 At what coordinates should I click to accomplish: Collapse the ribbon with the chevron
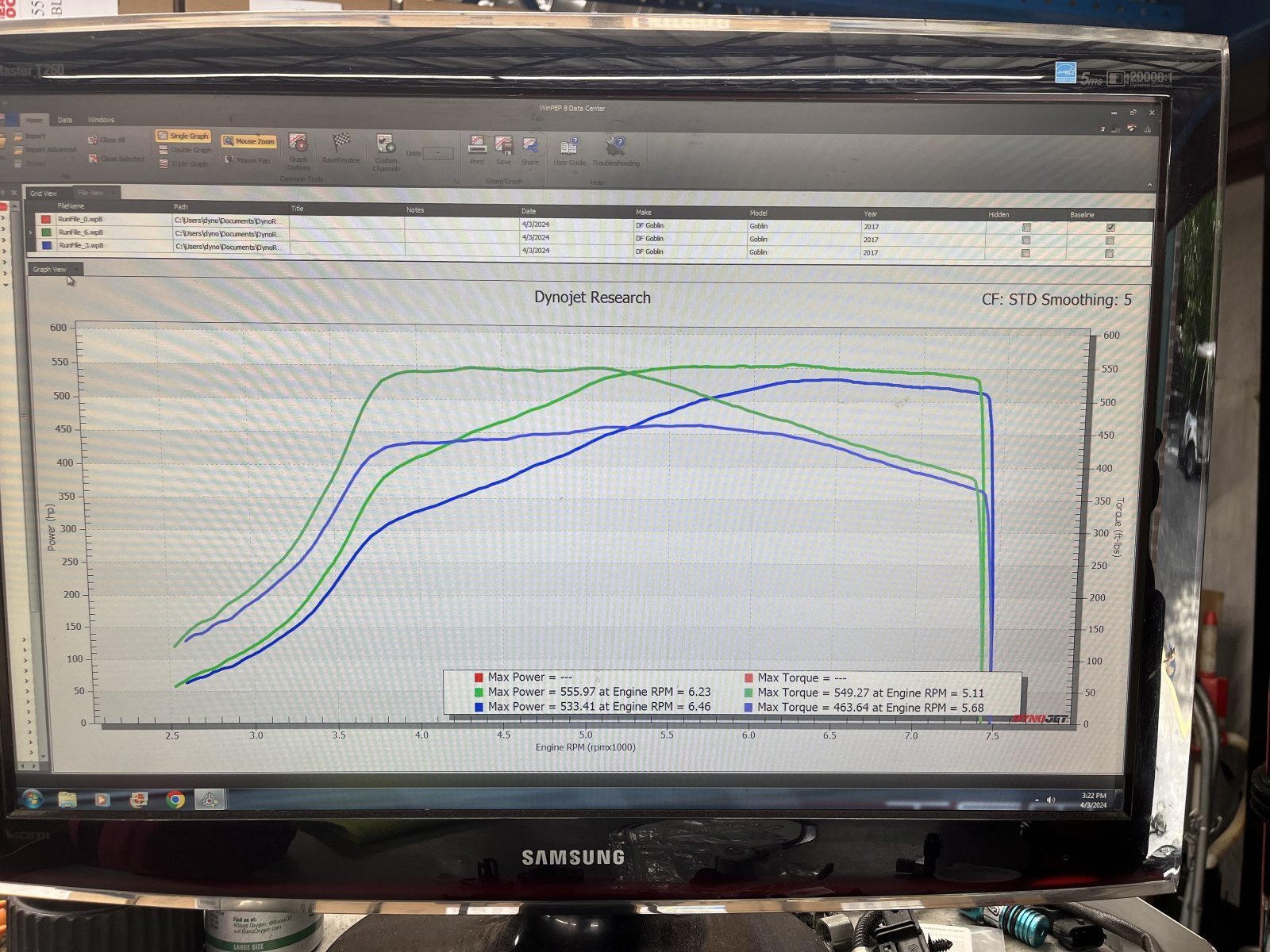(x=1149, y=184)
